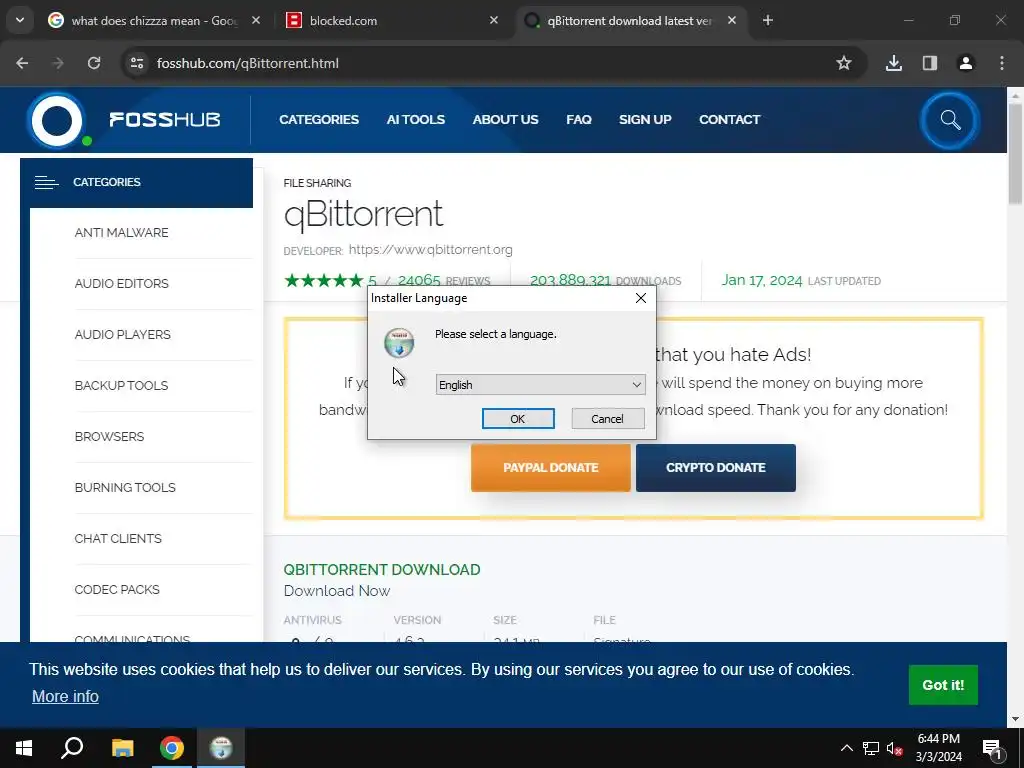Bookmark this page with star icon

click(844, 63)
